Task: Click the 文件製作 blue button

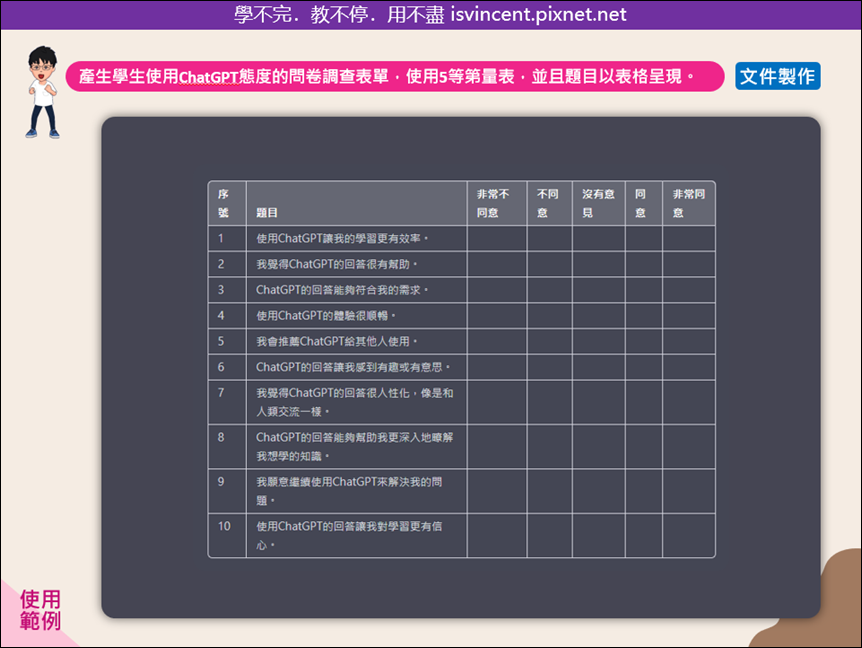Action: tap(777, 76)
